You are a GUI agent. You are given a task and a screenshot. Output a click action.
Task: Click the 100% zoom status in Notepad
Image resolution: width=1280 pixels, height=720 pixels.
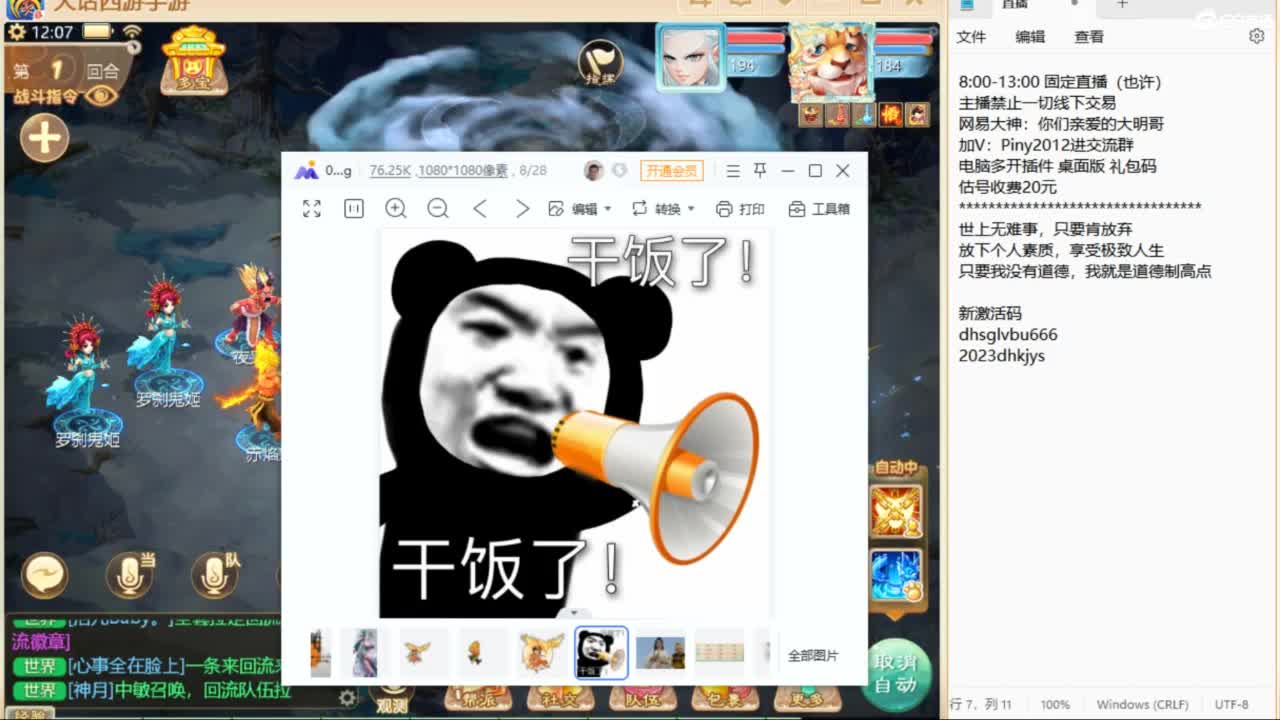tap(1054, 705)
